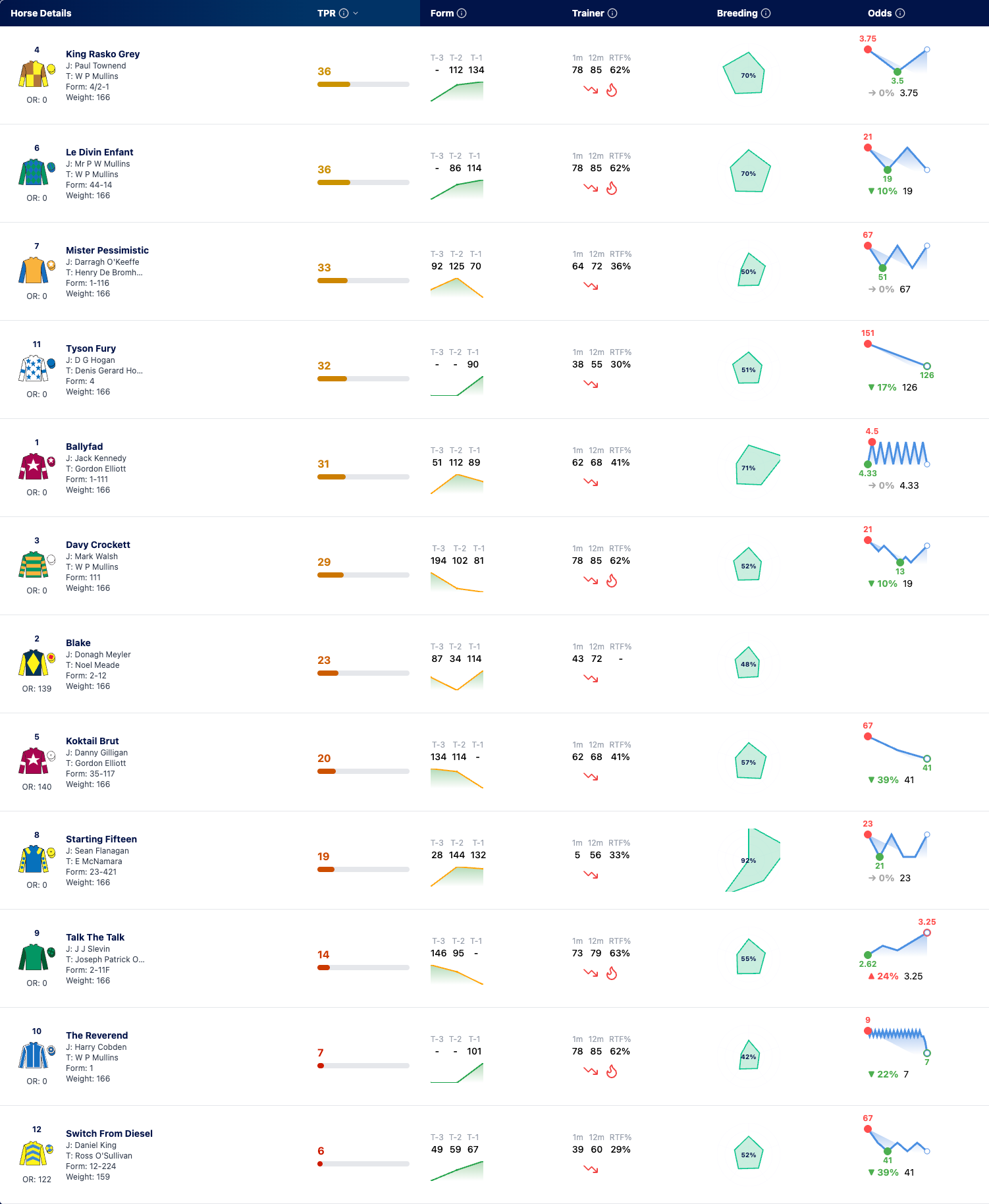Show the Breeding info tooltip icon
This screenshot has width=989, height=1204.
766,13
